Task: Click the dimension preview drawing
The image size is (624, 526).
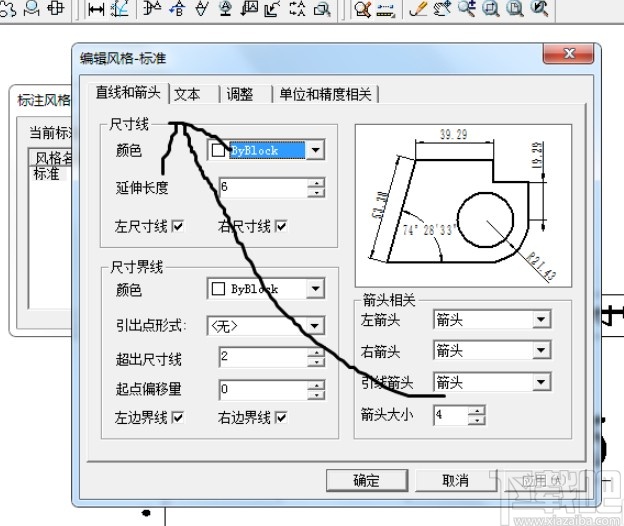Action: [x=463, y=206]
